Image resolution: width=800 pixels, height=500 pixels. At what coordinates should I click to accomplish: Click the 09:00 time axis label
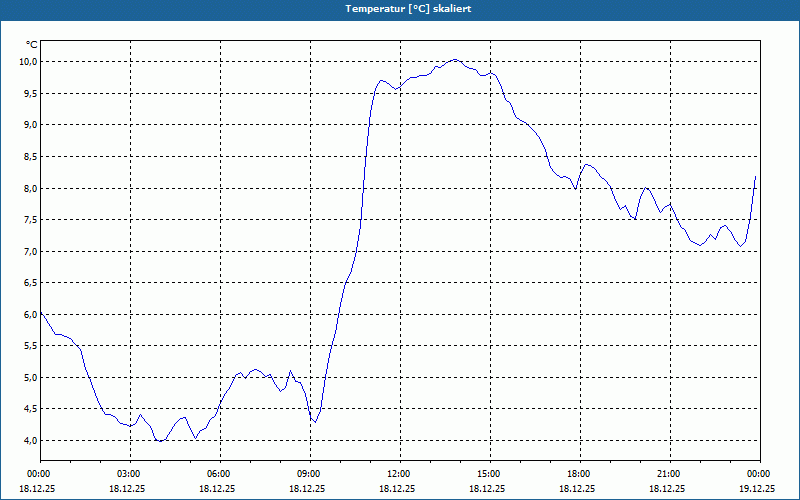pyautogui.click(x=310, y=474)
